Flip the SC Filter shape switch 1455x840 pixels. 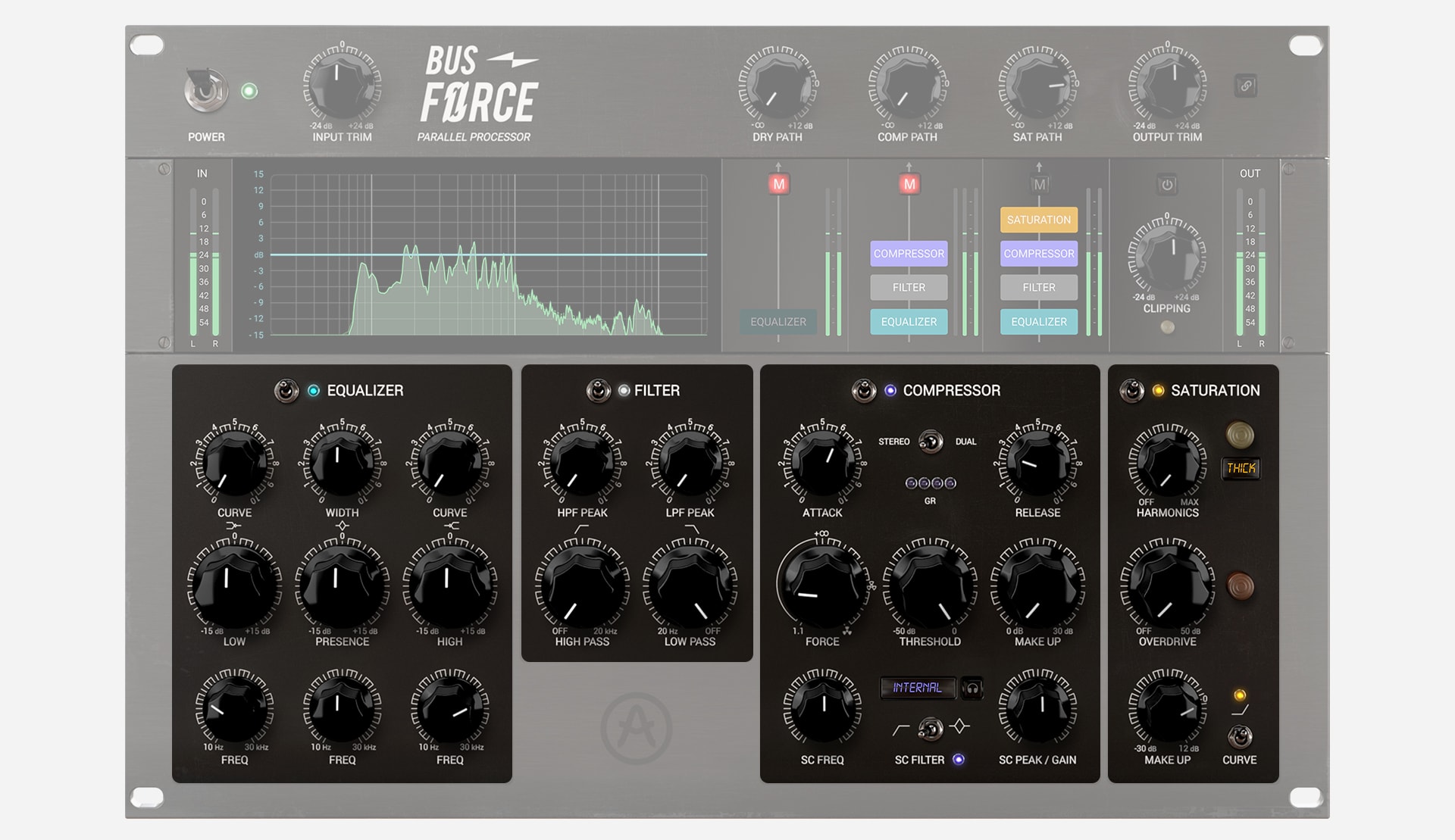pos(930,729)
